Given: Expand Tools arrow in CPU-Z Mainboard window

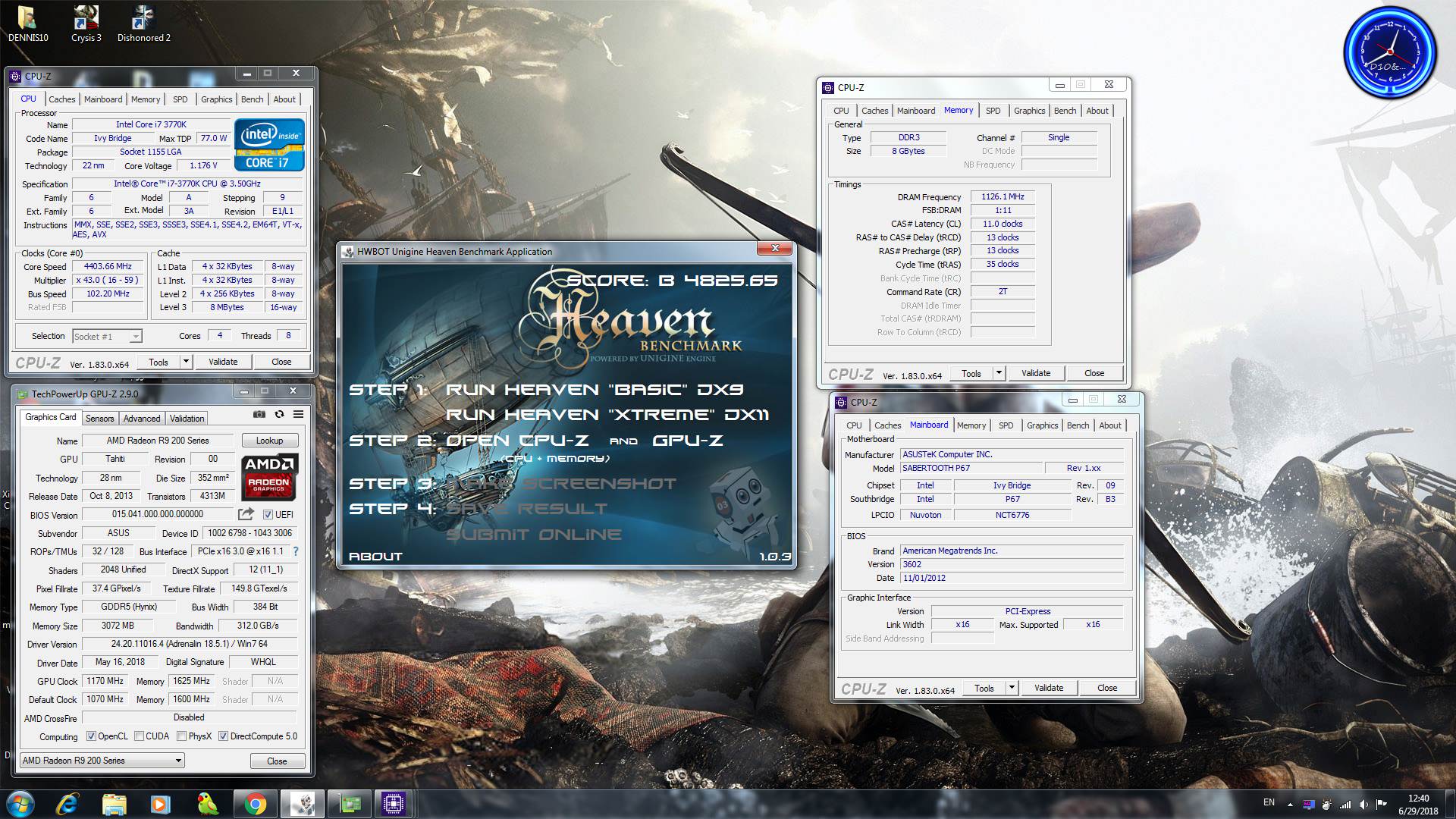Looking at the screenshot, I should coord(1012,688).
